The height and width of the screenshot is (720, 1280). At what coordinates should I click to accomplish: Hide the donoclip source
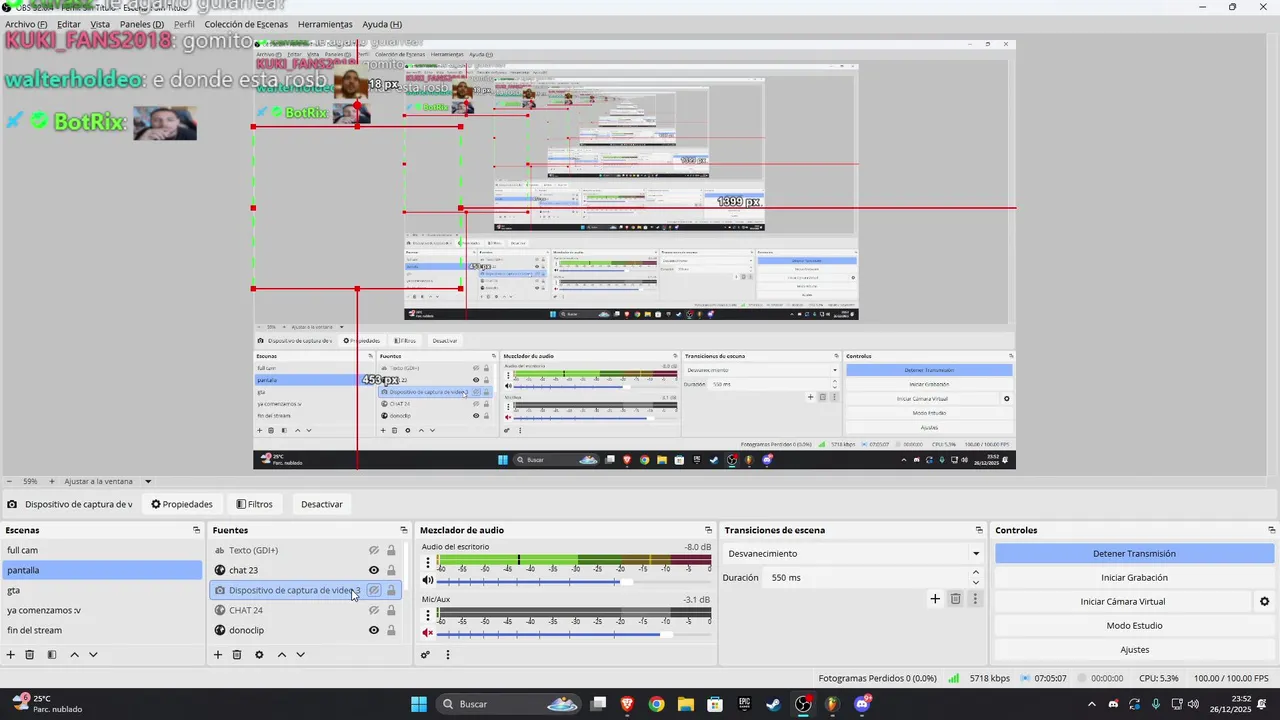click(374, 630)
